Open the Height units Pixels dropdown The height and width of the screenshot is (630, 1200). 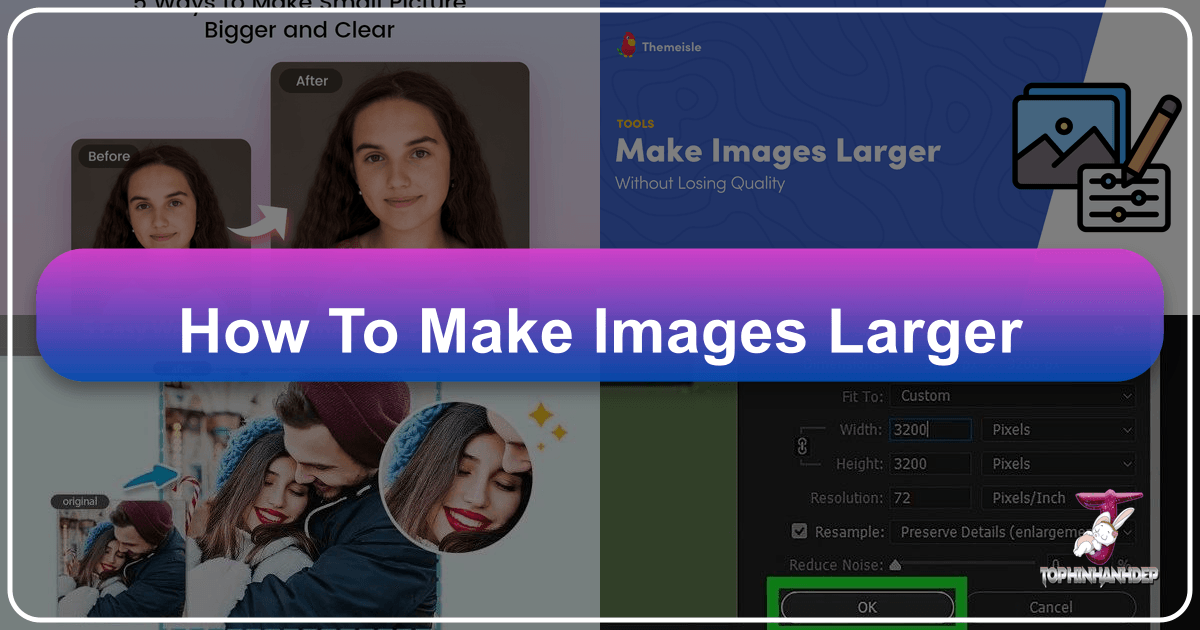[x=1058, y=463]
